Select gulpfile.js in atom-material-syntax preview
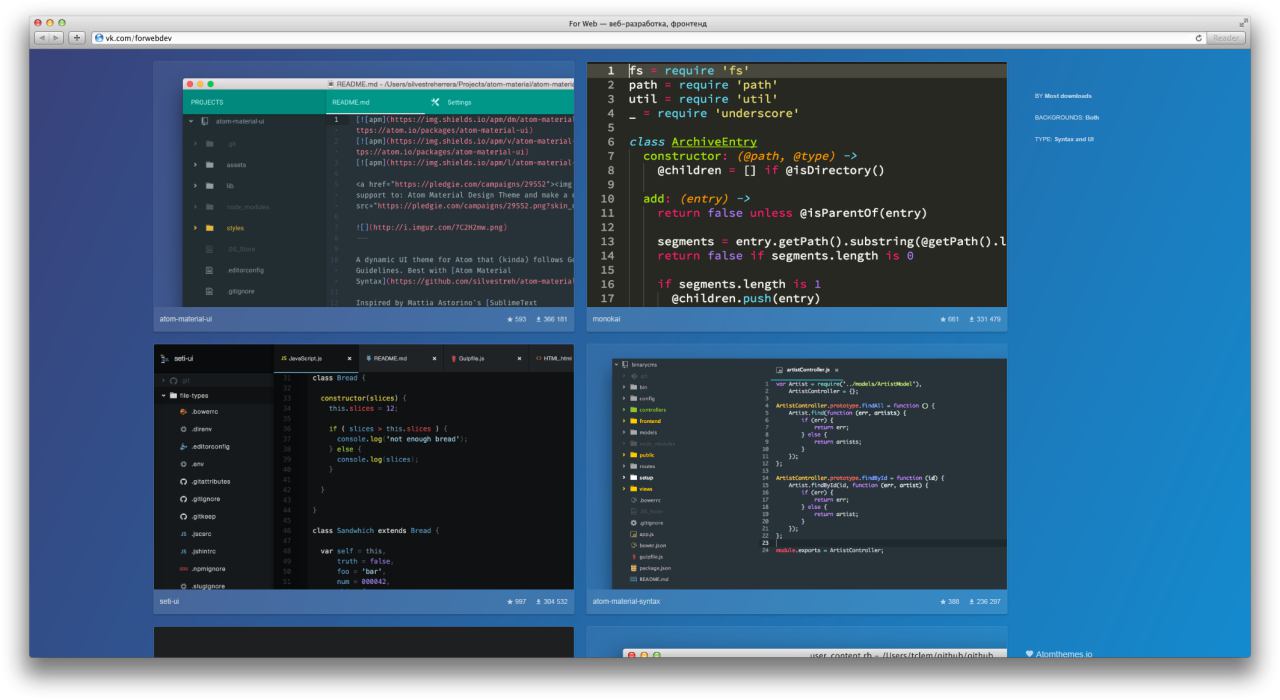Image resolution: width=1280 pixels, height=700 pixels. (645, 556)
